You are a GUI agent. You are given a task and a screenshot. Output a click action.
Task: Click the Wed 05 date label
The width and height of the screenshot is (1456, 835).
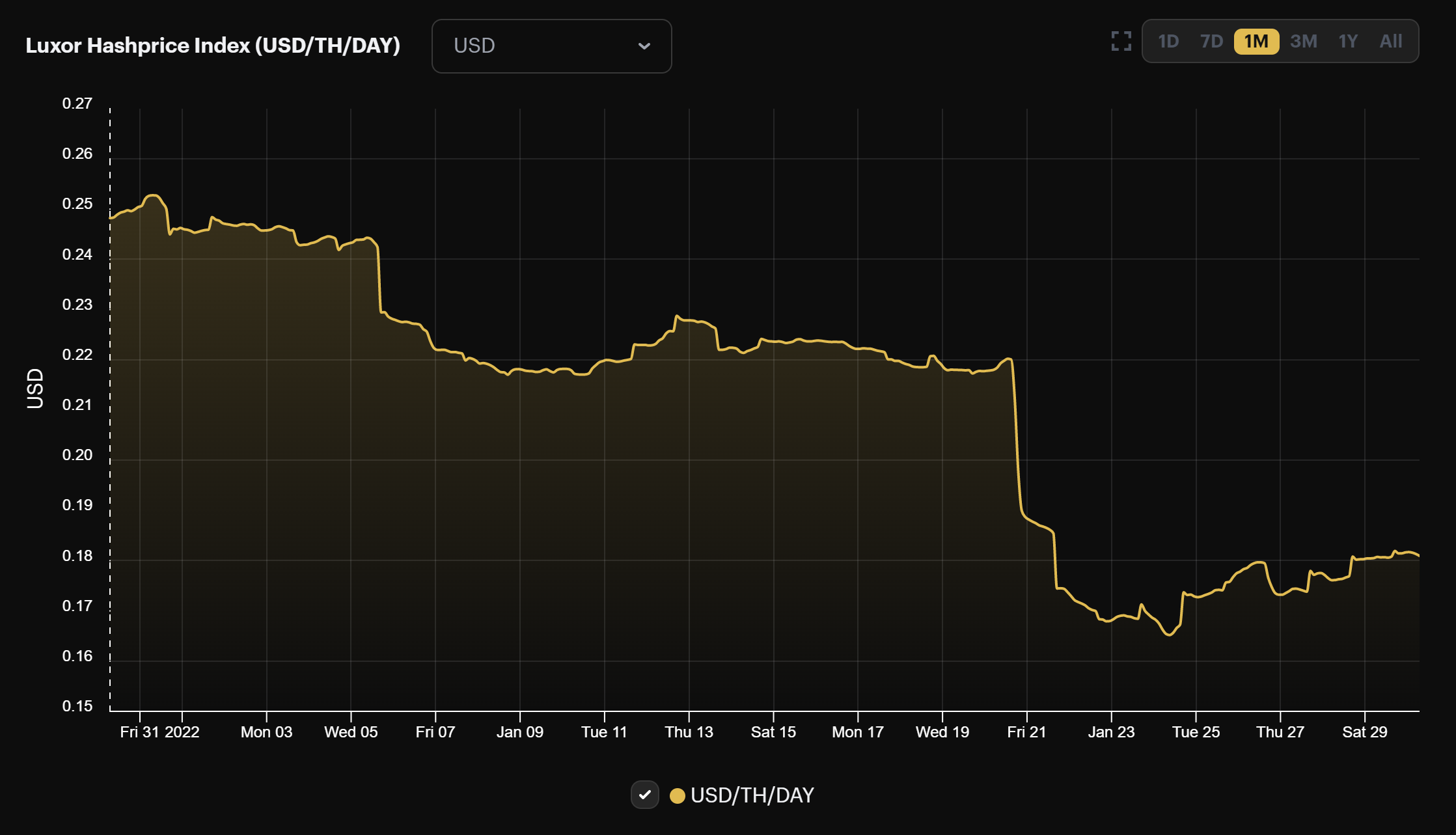[351, 732]
